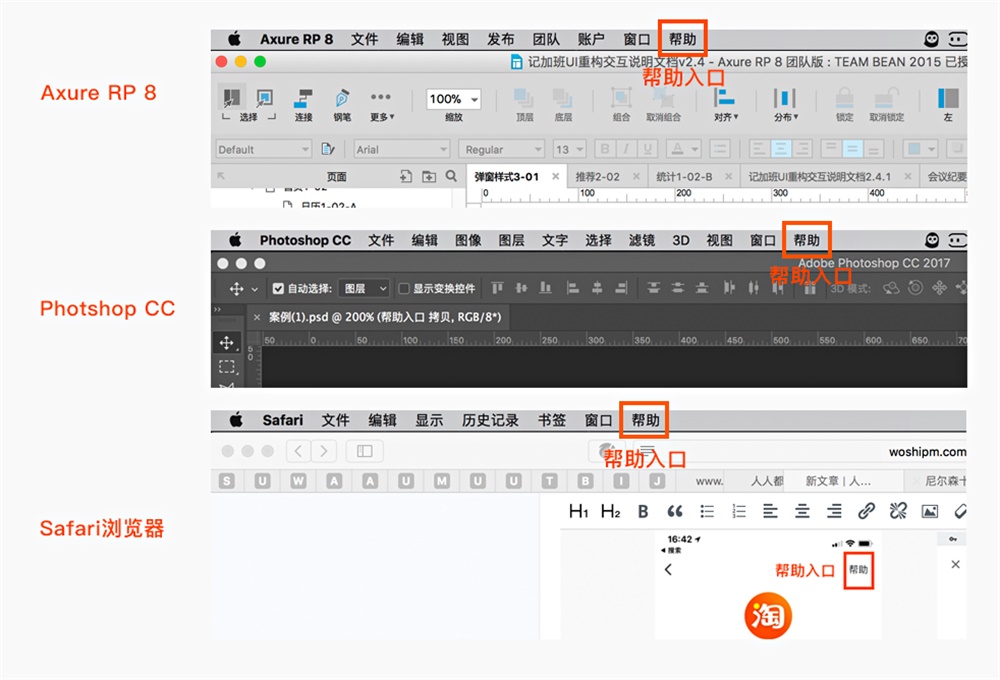Click the Safari back navigation arrow
This screenshot has height=680, width=1000.
click(x=298, y=451)
